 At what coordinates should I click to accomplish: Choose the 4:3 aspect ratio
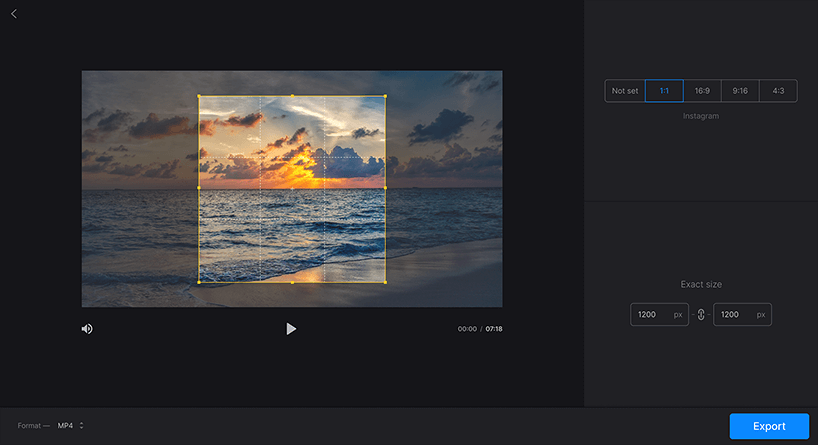(778, 91)
